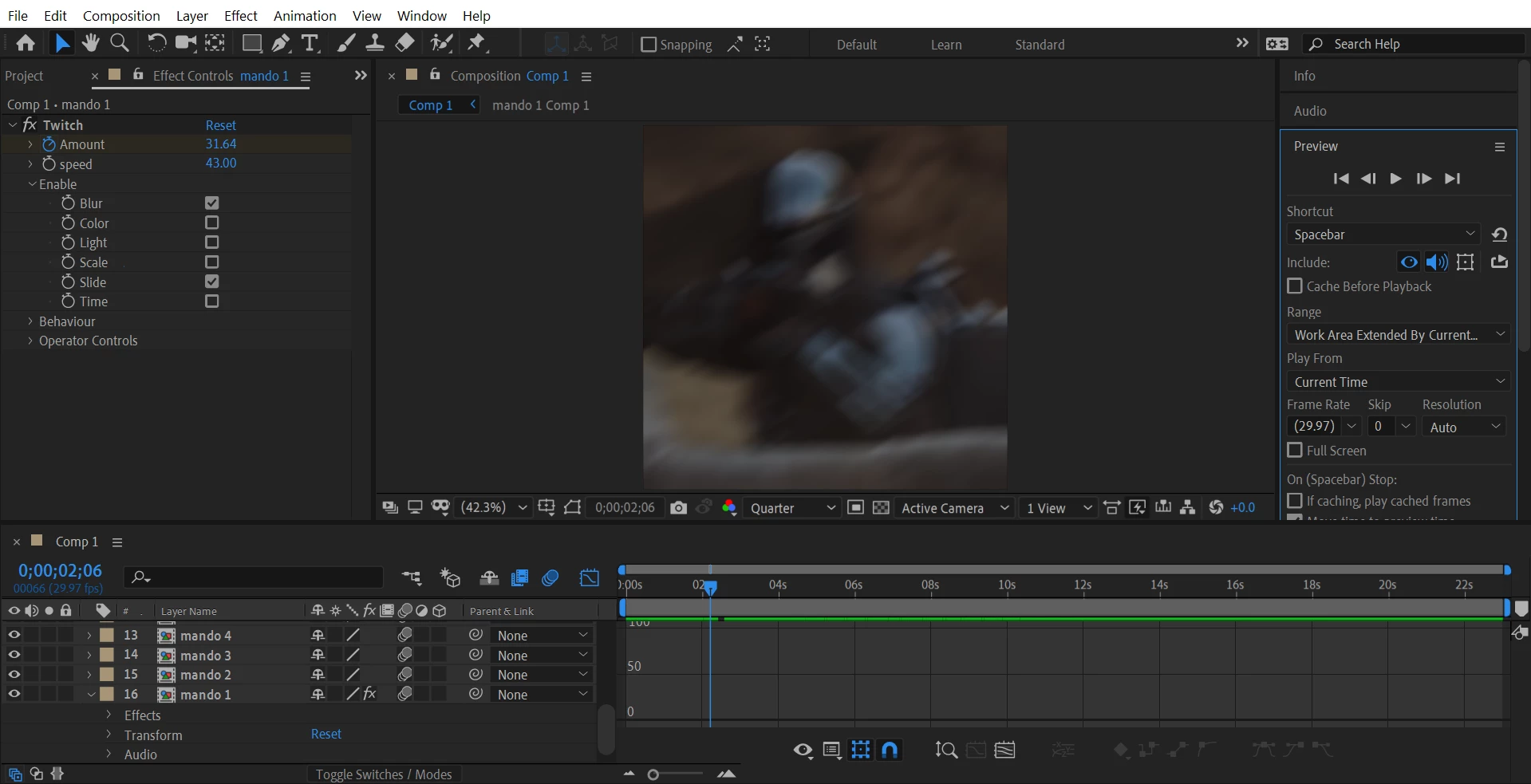Click the Twitch Amount value 31.64

tap(221, 144)
